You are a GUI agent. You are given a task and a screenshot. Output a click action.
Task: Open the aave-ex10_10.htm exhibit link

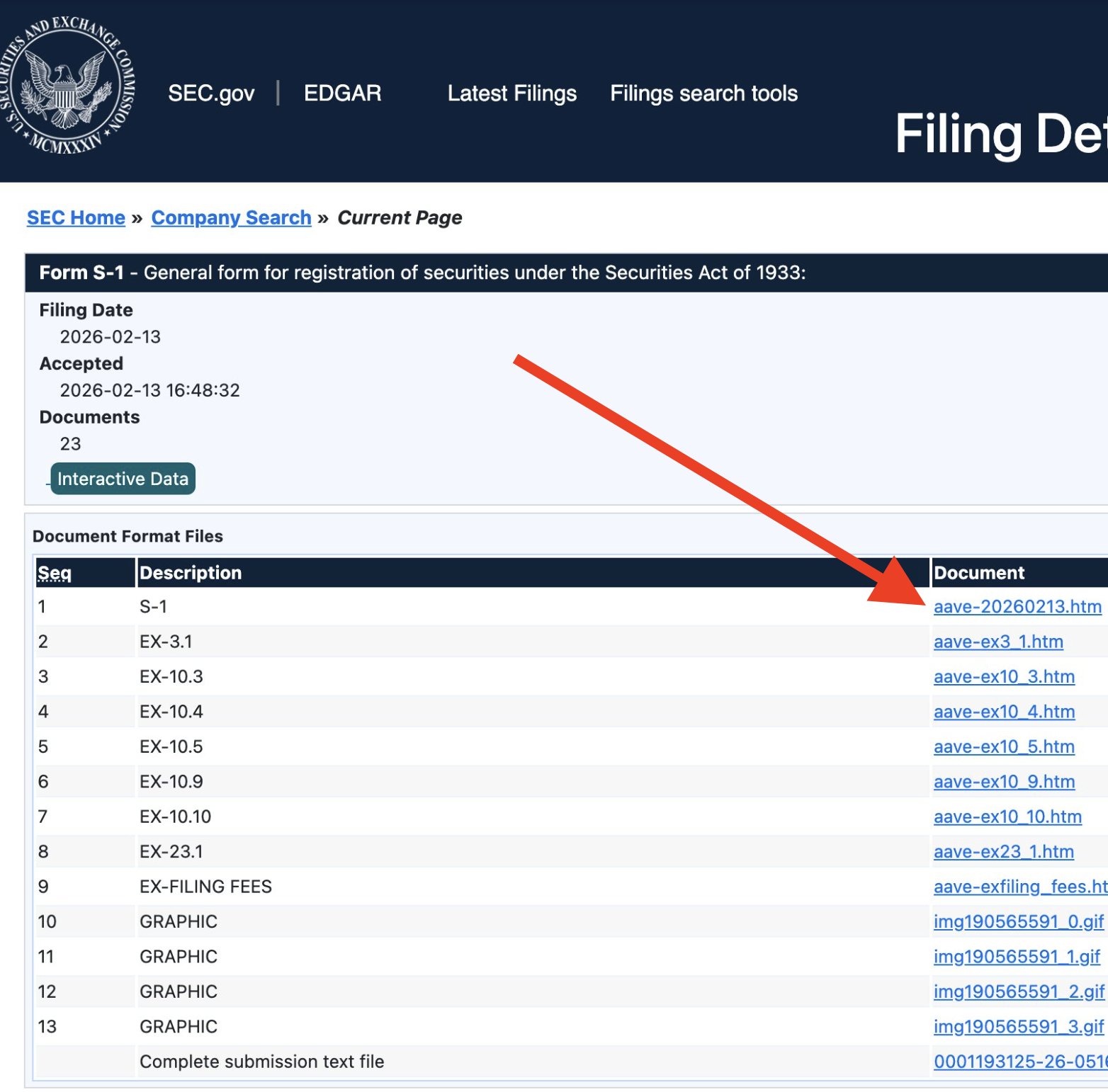(x=1007, y=817)
